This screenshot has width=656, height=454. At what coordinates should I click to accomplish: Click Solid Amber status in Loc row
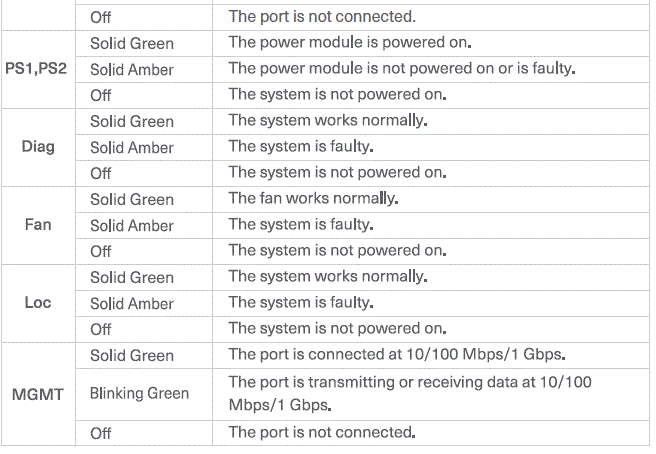point(131,303)
